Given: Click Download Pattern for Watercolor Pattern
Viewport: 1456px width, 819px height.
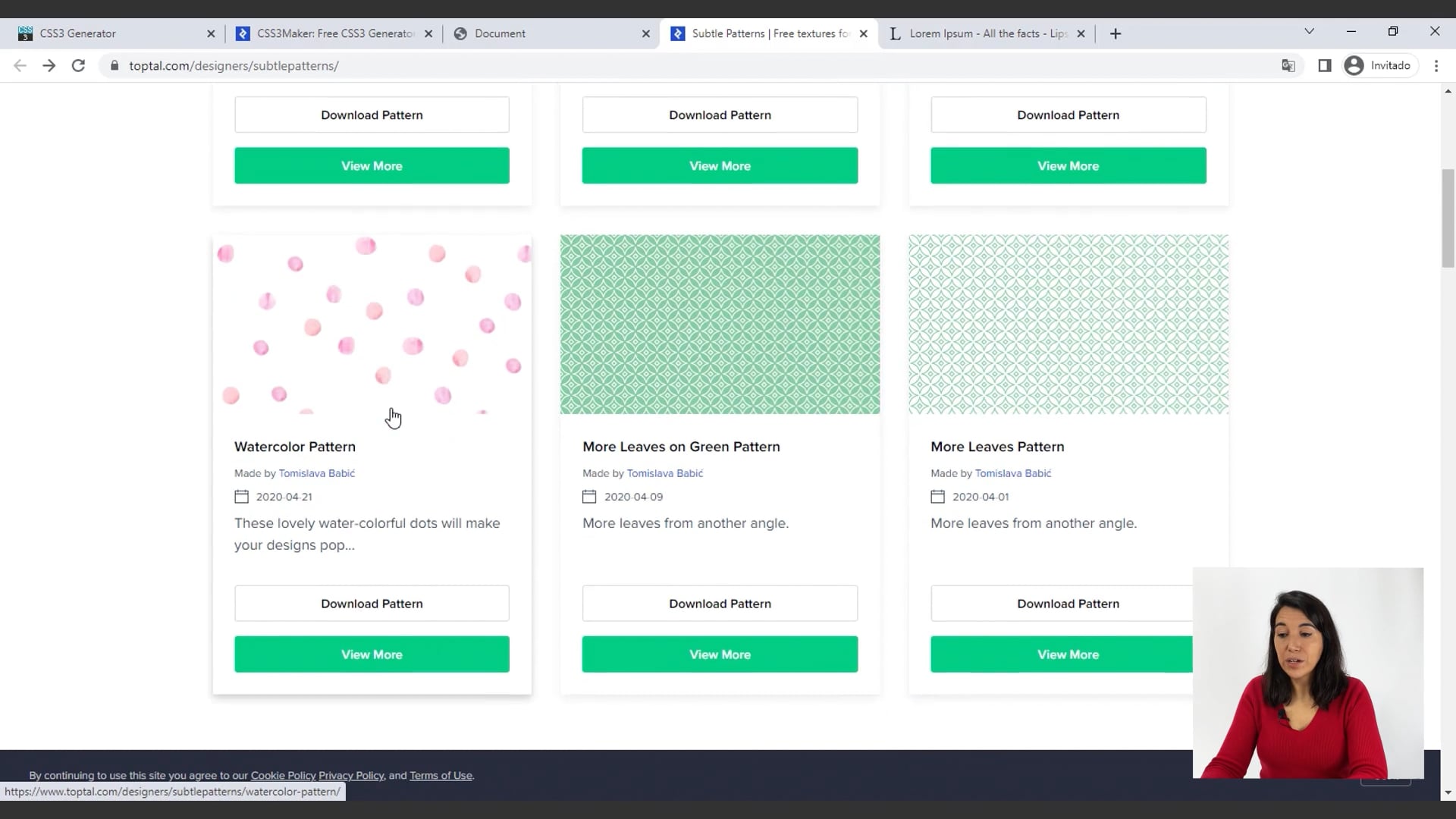Looking at the screenshot, I should [372, 603].
